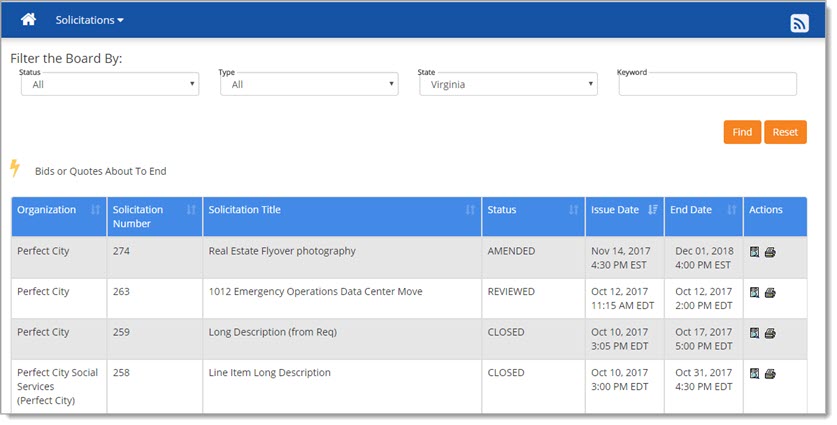This screenshot has width=837, height=425.
Task: Select 'Real Estate Flyover photography' title
Action: (x=282, y=251)
